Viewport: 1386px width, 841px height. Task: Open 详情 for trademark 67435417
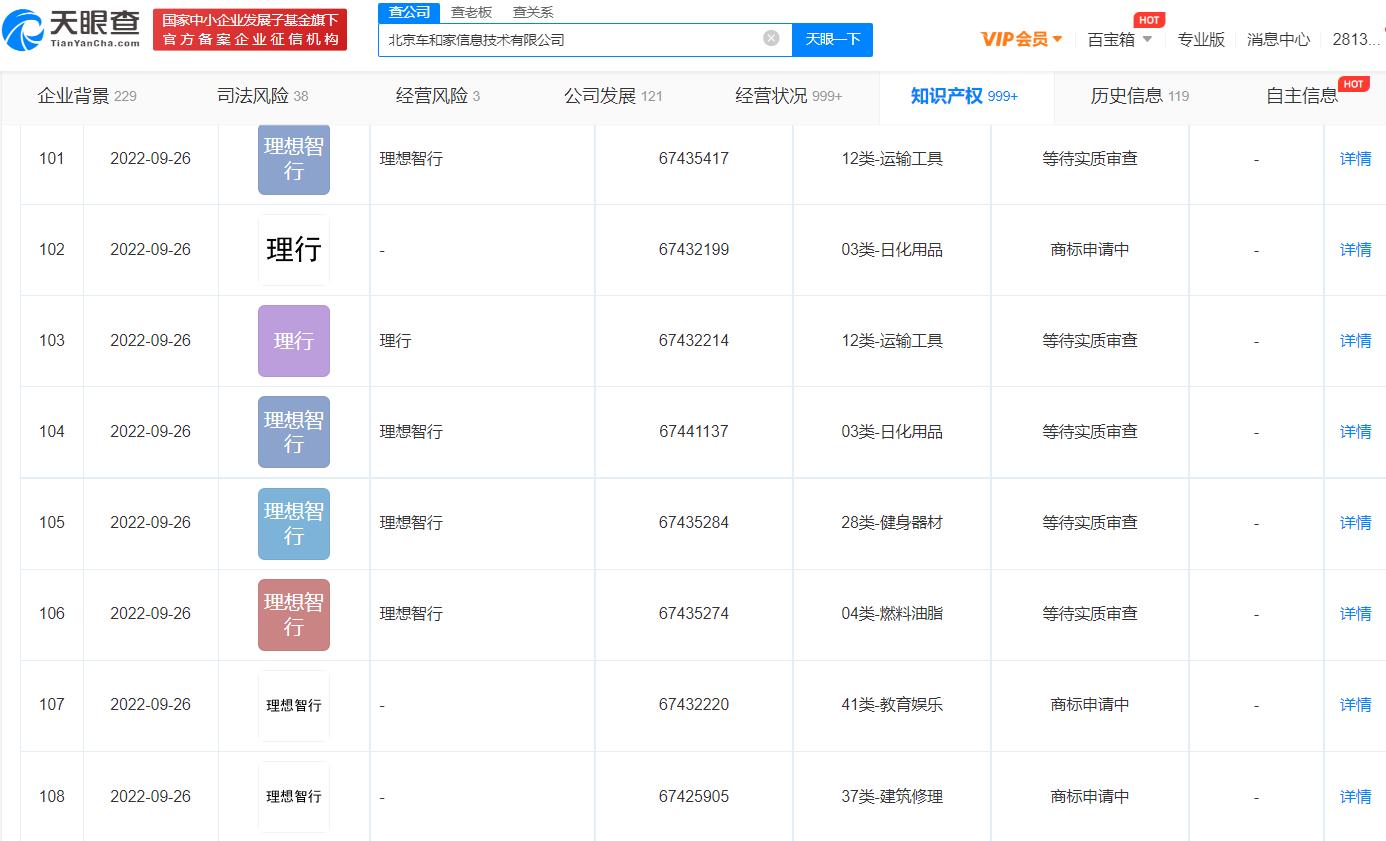coord(1355,159)
